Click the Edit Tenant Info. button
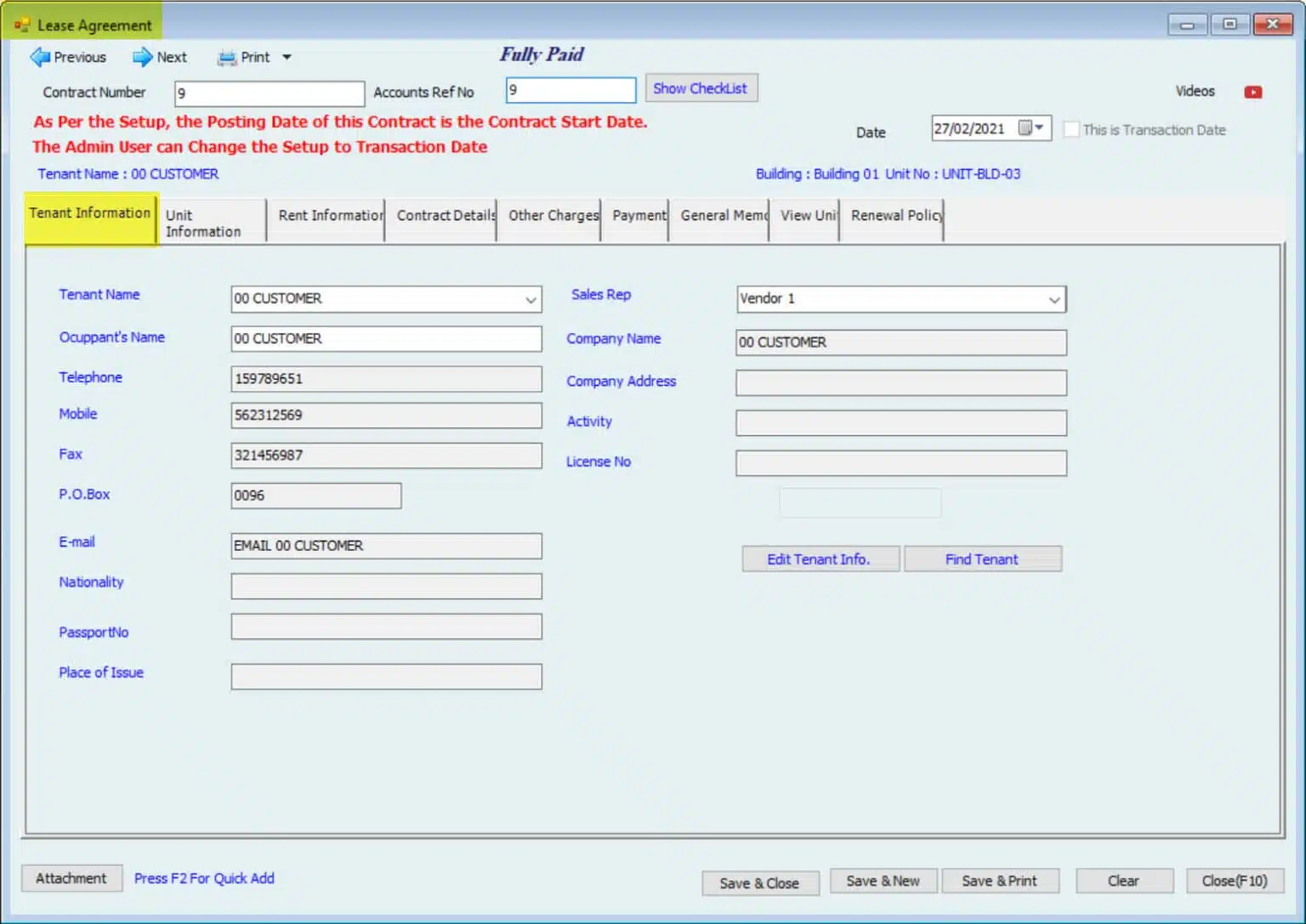 tap(819, 559)
